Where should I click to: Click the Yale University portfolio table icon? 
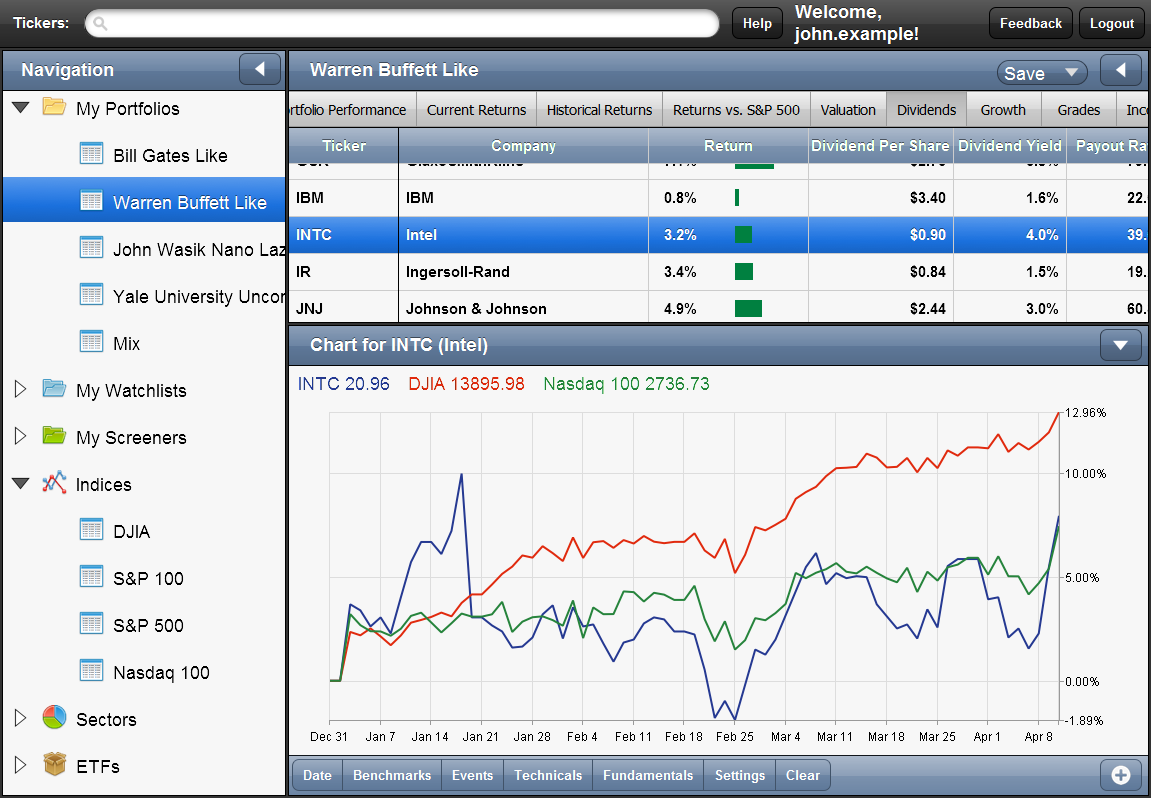click(x=91, y=295)
